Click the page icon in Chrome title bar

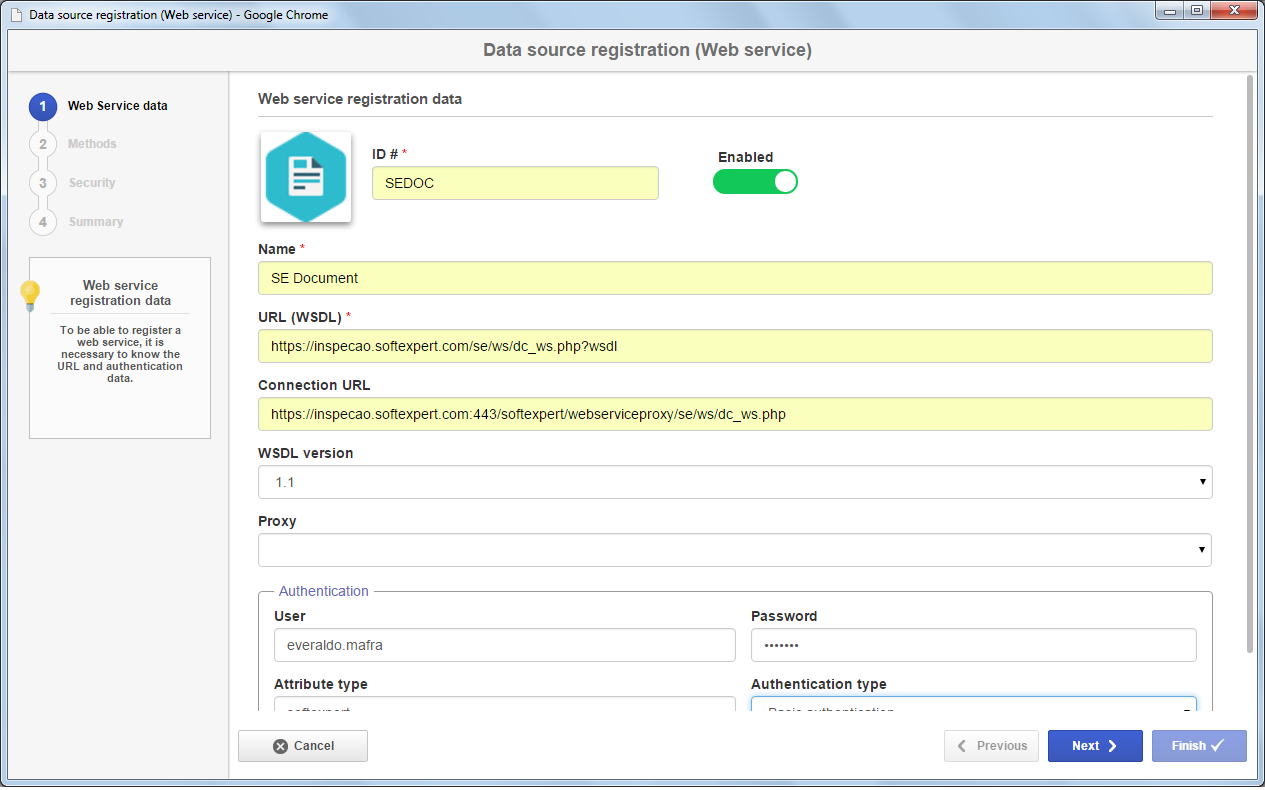pyautogui.click(x=16, y=14)
